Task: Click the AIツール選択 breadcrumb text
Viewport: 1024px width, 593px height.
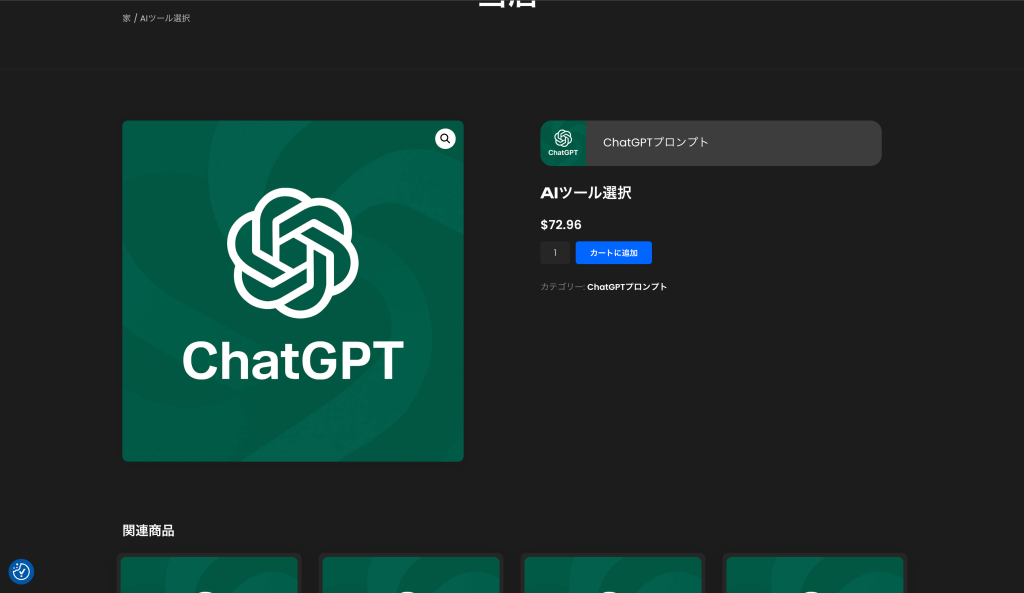Action: (x=165, y=18)
